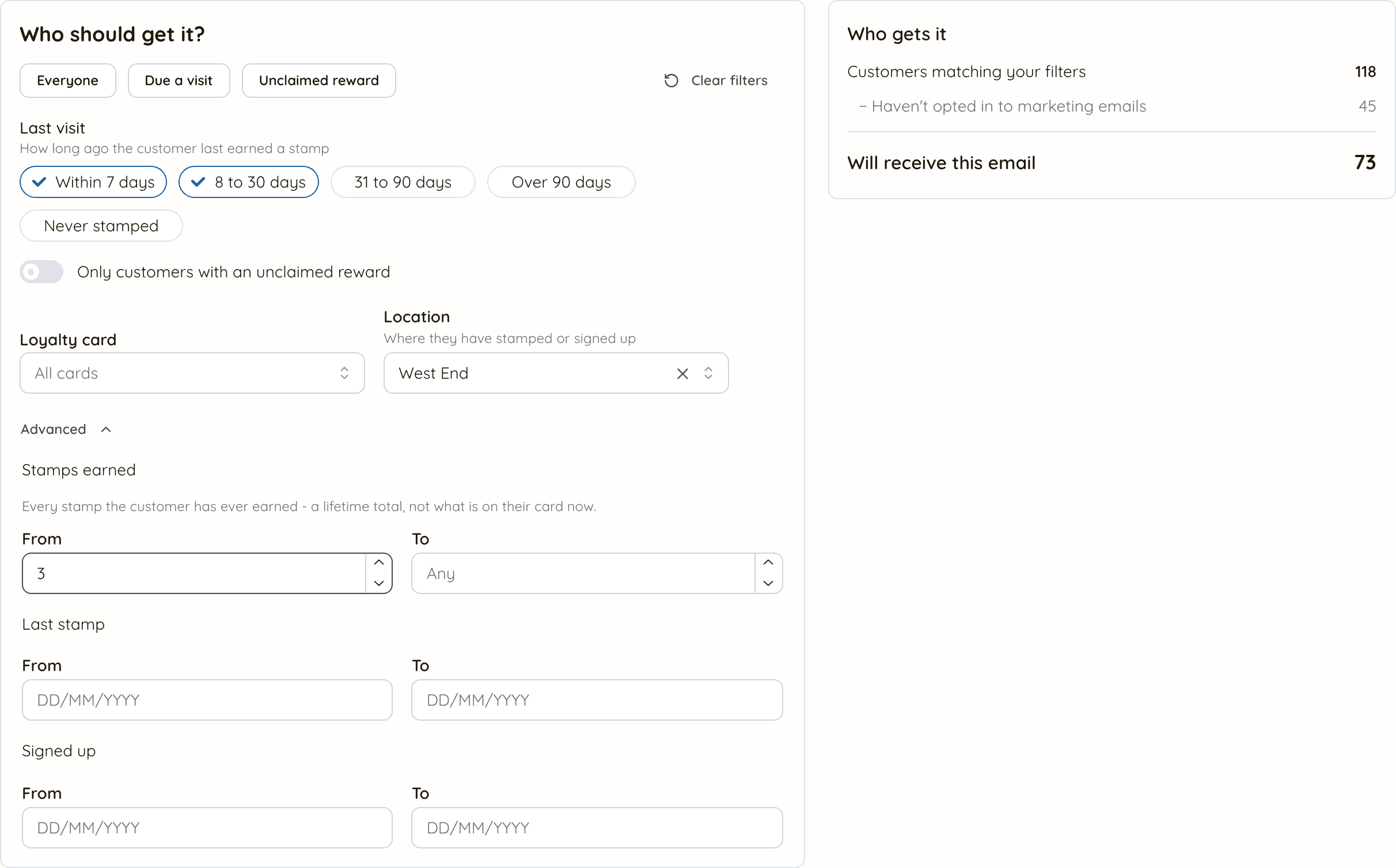
Task: Increase Stamps earned To value
Action: pyautogui.click(x=768, y=563)
